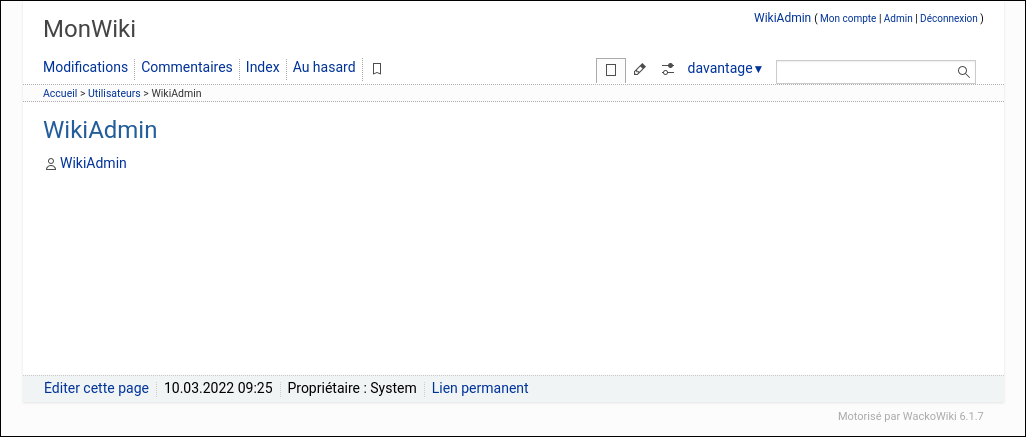
Task: Click the pencil edit icon
Action: (x=640, y=70)
